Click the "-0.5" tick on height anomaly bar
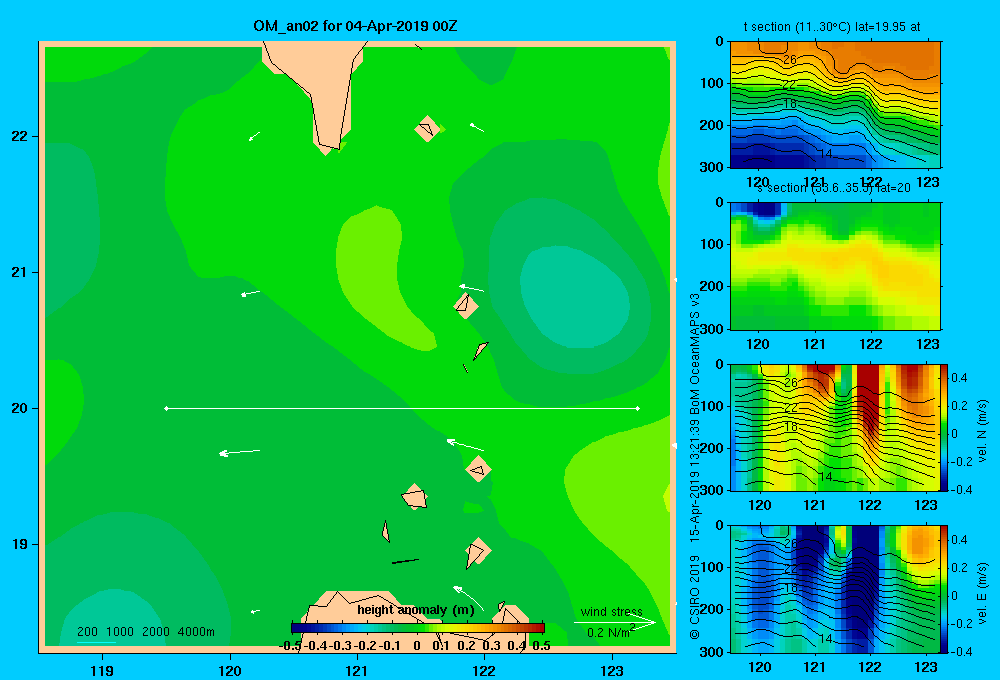 (x=290, y=646)
